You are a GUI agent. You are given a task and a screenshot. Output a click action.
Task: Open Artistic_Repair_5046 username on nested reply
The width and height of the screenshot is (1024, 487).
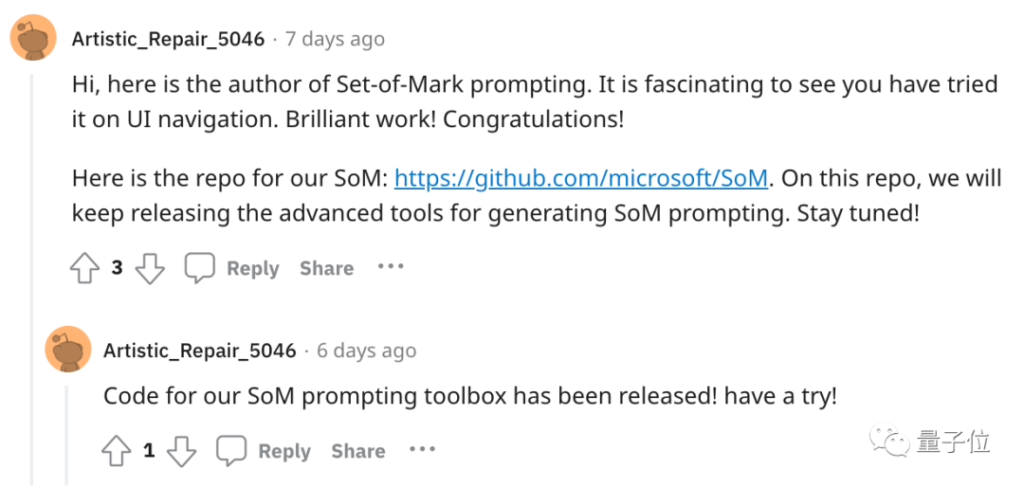[200, 351]
